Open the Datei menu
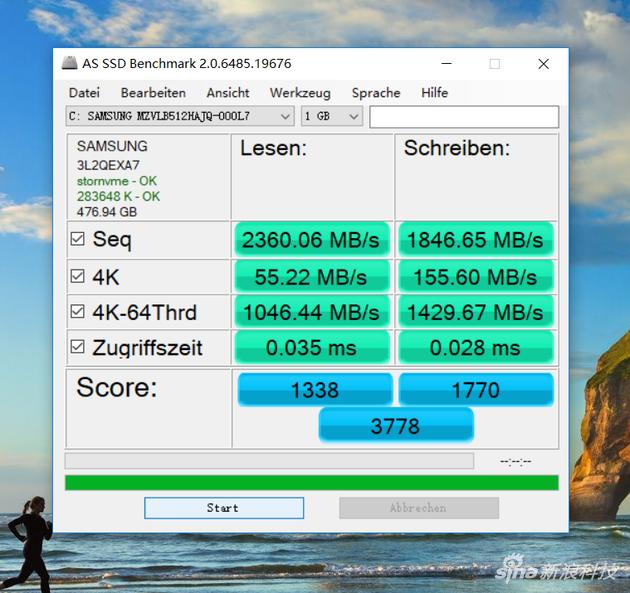The height and width of the screenshot is (593, 630). click(84, 93)
